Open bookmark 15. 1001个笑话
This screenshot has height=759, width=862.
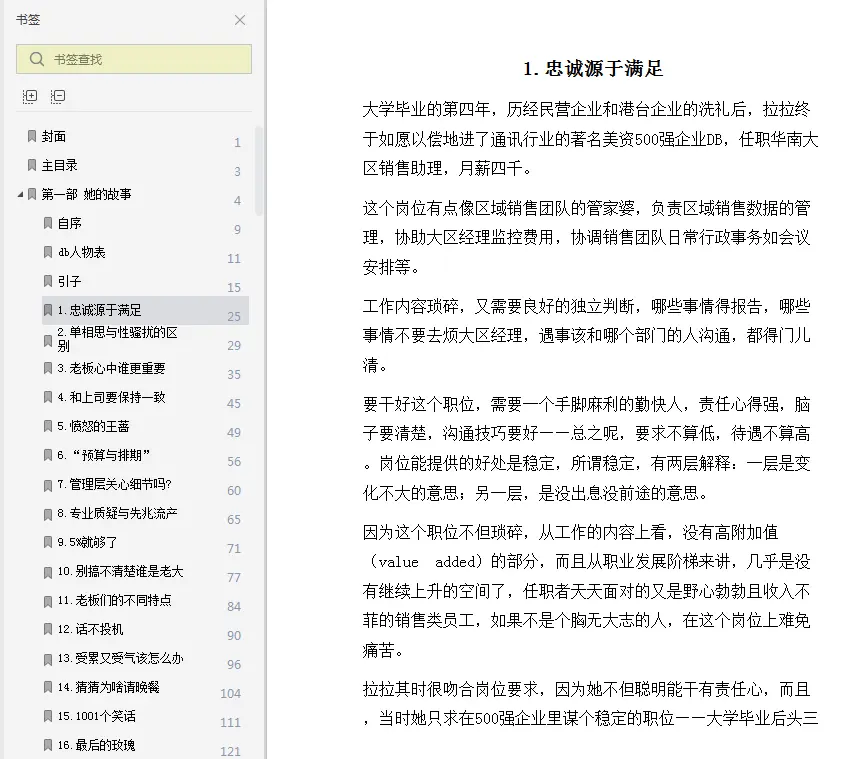[96, 717]
